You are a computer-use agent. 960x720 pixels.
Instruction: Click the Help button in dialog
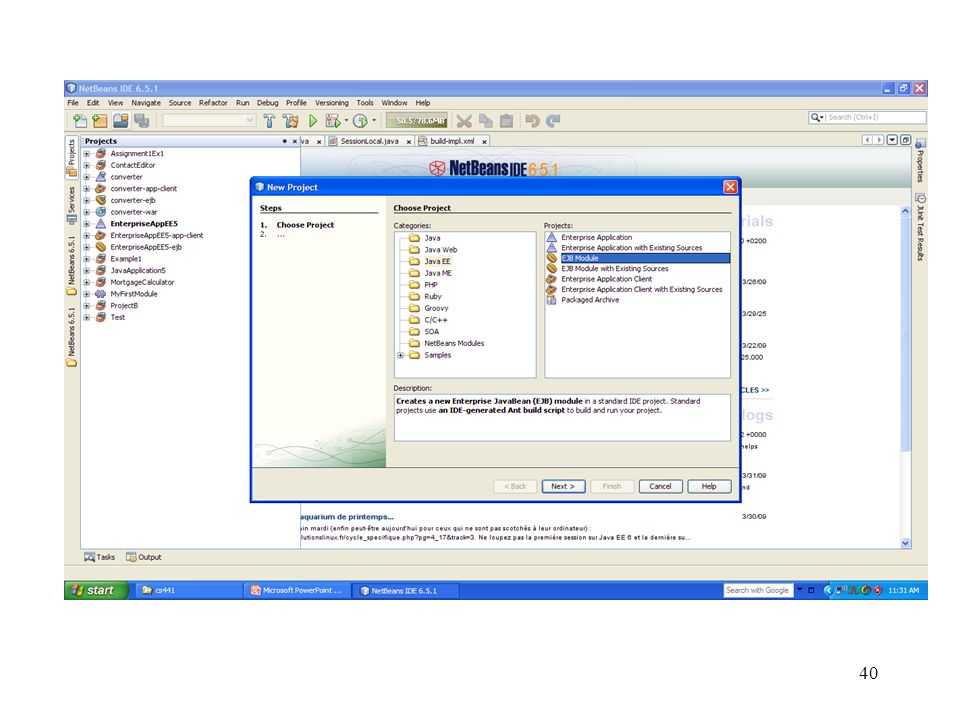point(709,486)
